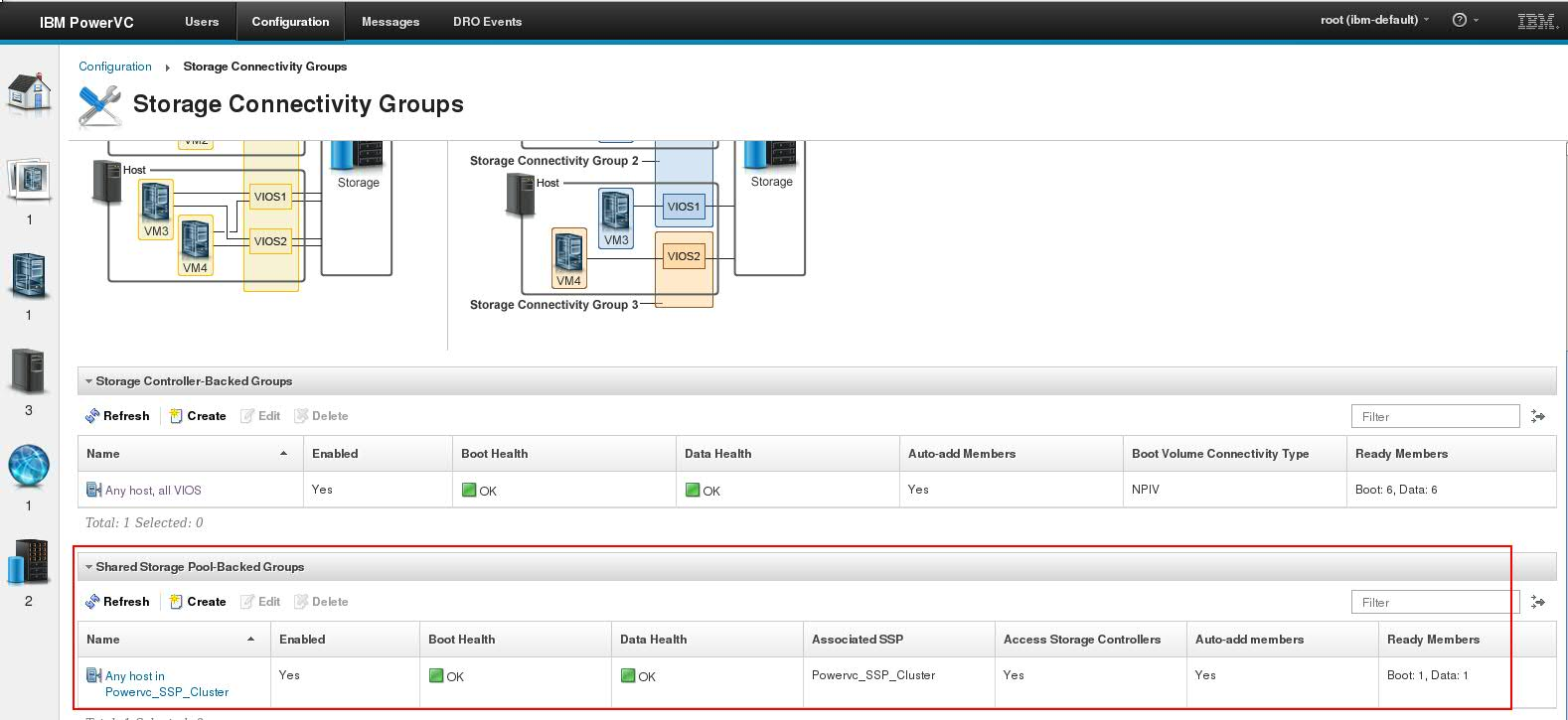The height and width of the screenshot is (720, 1568).
Task: Open the 'Any host in Powervc_SSP_Cluster' link
Action: tap(166, 684)
